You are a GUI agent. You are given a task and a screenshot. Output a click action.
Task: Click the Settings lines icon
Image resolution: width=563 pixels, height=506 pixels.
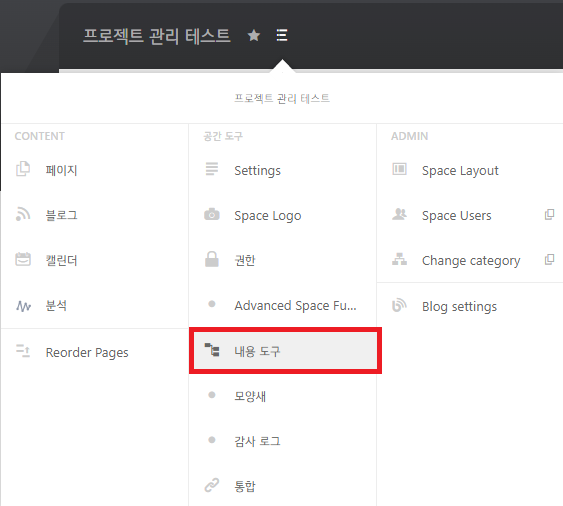tap(212, 169)
